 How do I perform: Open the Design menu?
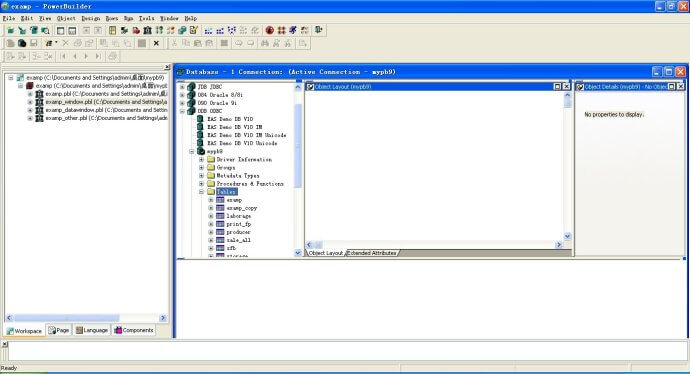91,18
